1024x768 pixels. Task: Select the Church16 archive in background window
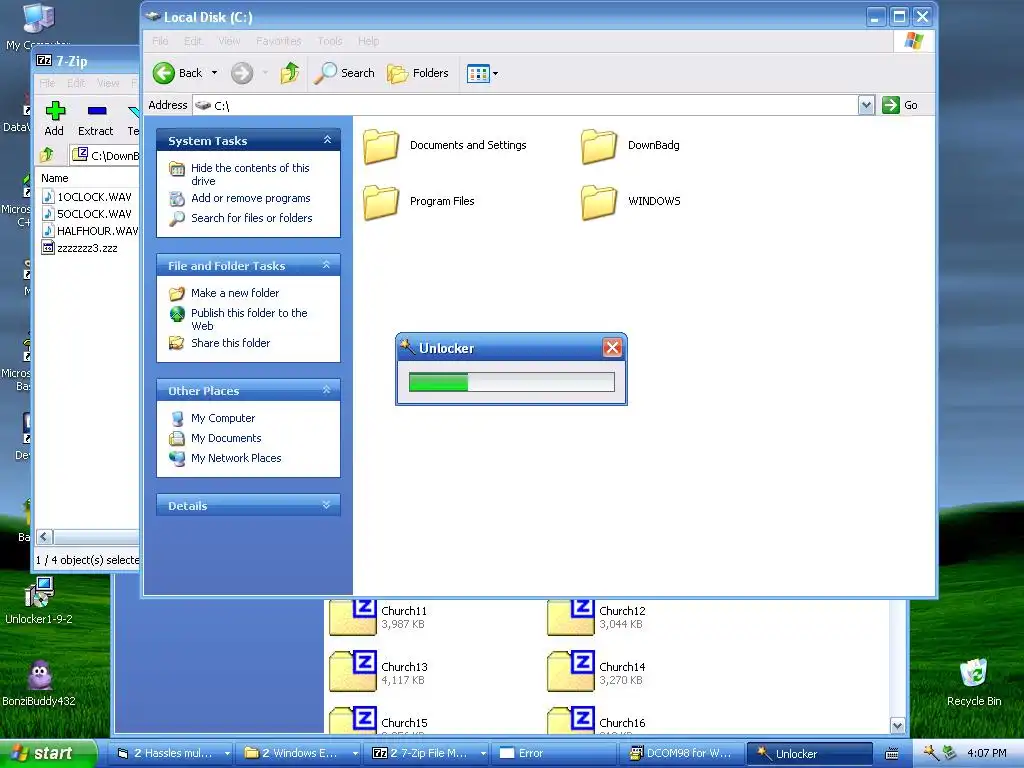point(597,721)
